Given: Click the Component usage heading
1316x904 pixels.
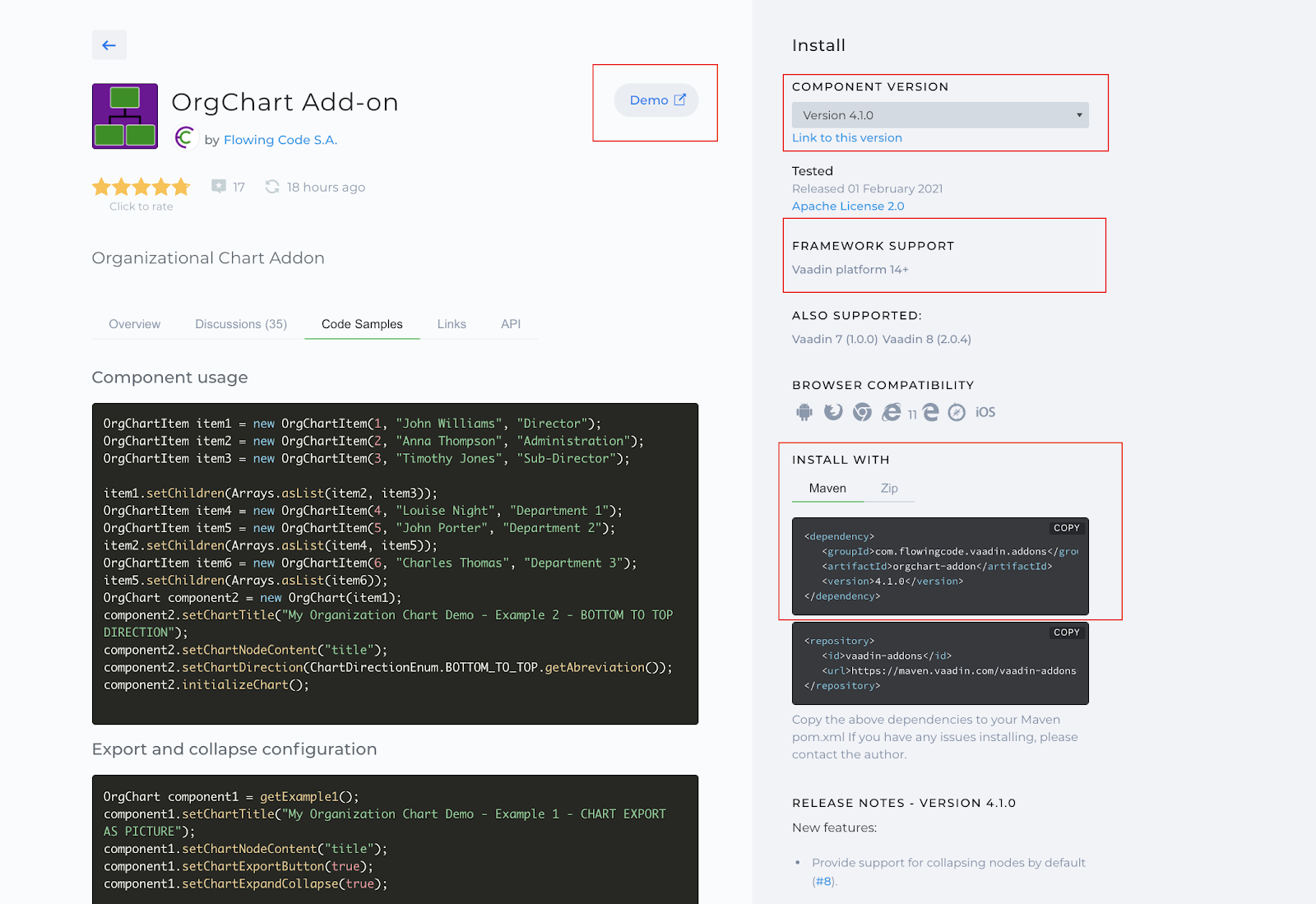Looking at the screenshot, I should pyautogui.click(x=169, y=378).
